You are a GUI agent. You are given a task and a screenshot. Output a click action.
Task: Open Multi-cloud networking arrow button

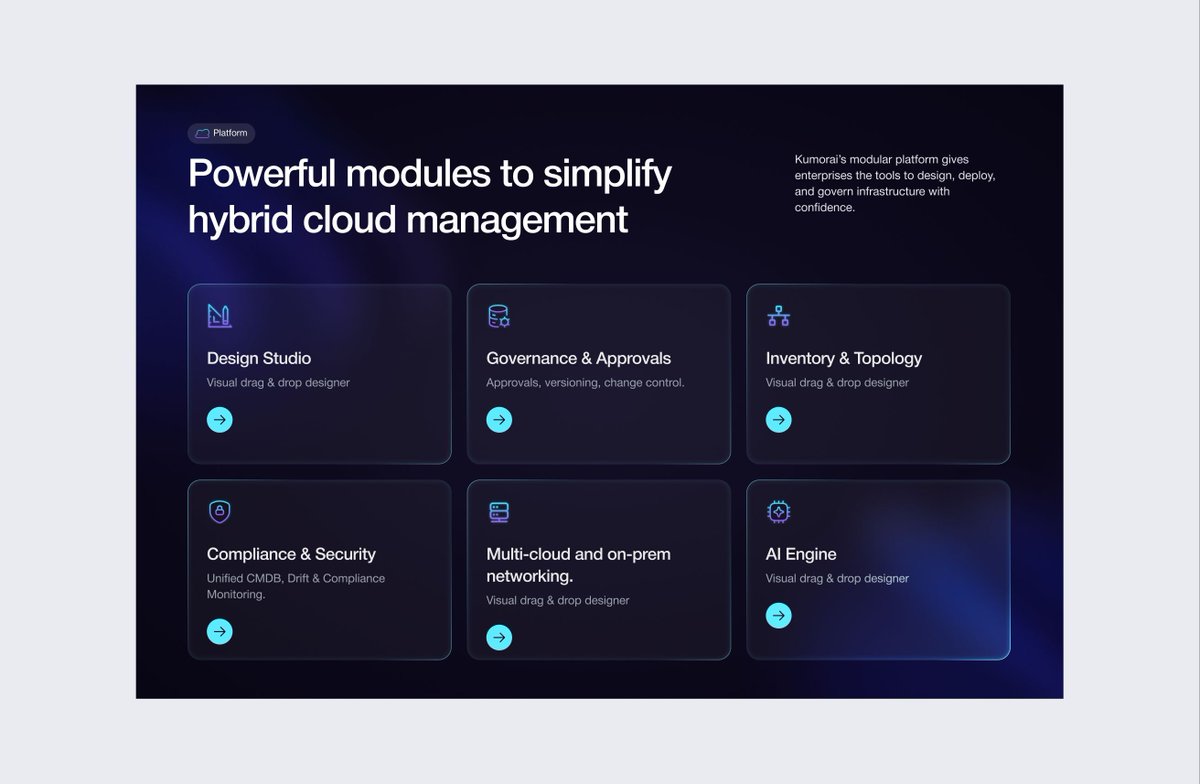click(499, 637)
